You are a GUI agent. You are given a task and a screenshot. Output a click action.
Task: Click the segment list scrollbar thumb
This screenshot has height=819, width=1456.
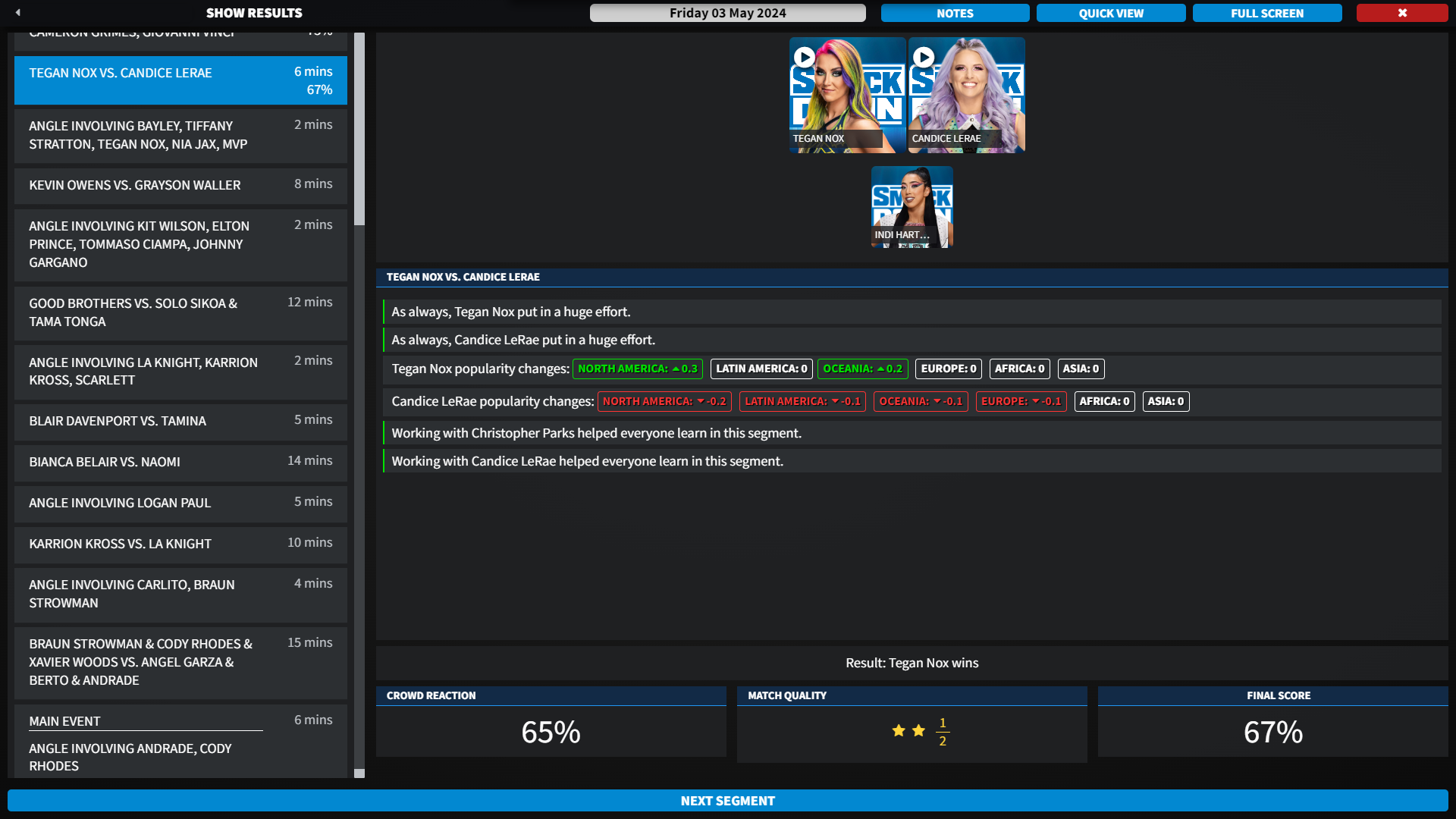[359, 129]
